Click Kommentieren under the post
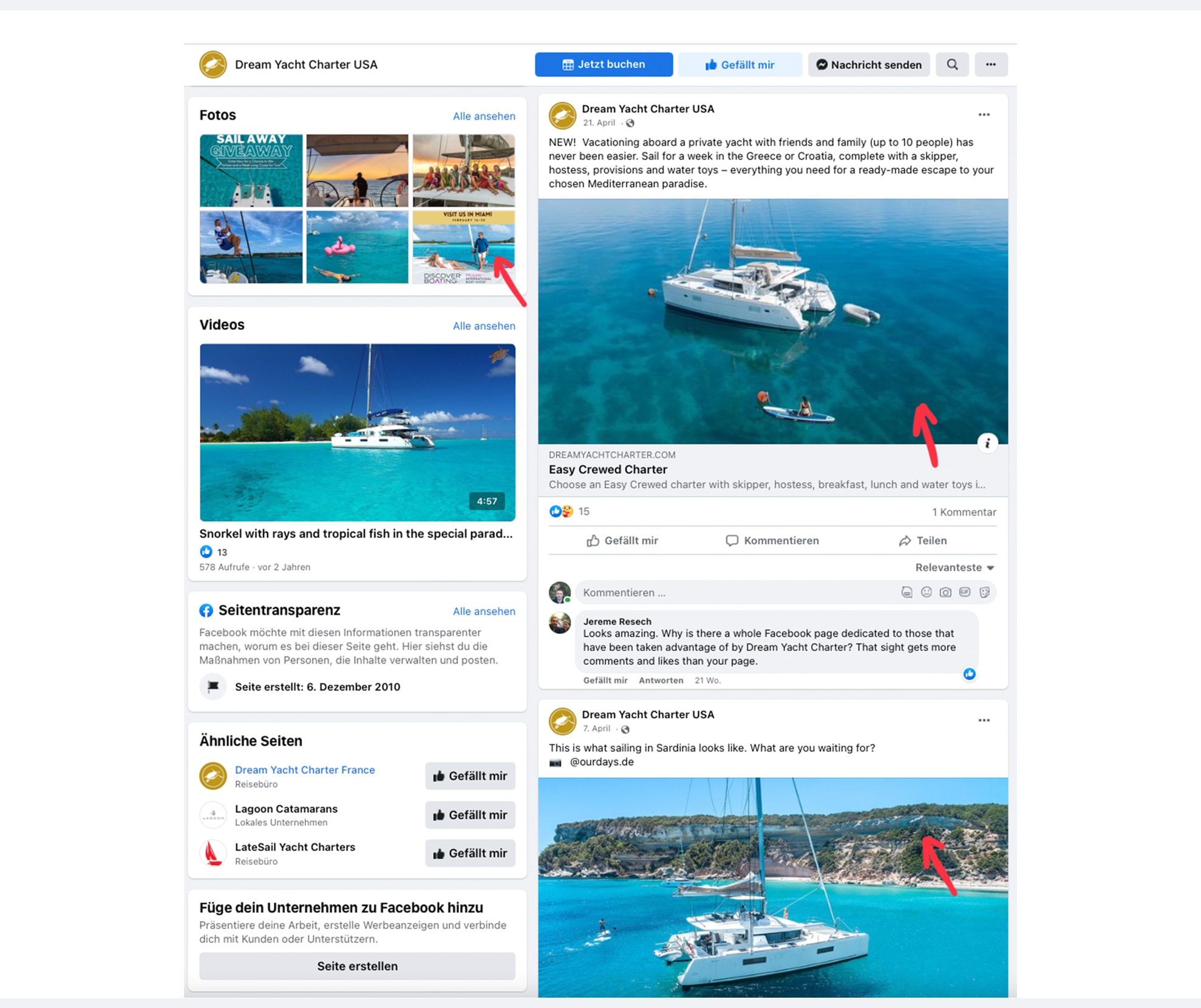1201x1008 pixels. click(772, 540)
